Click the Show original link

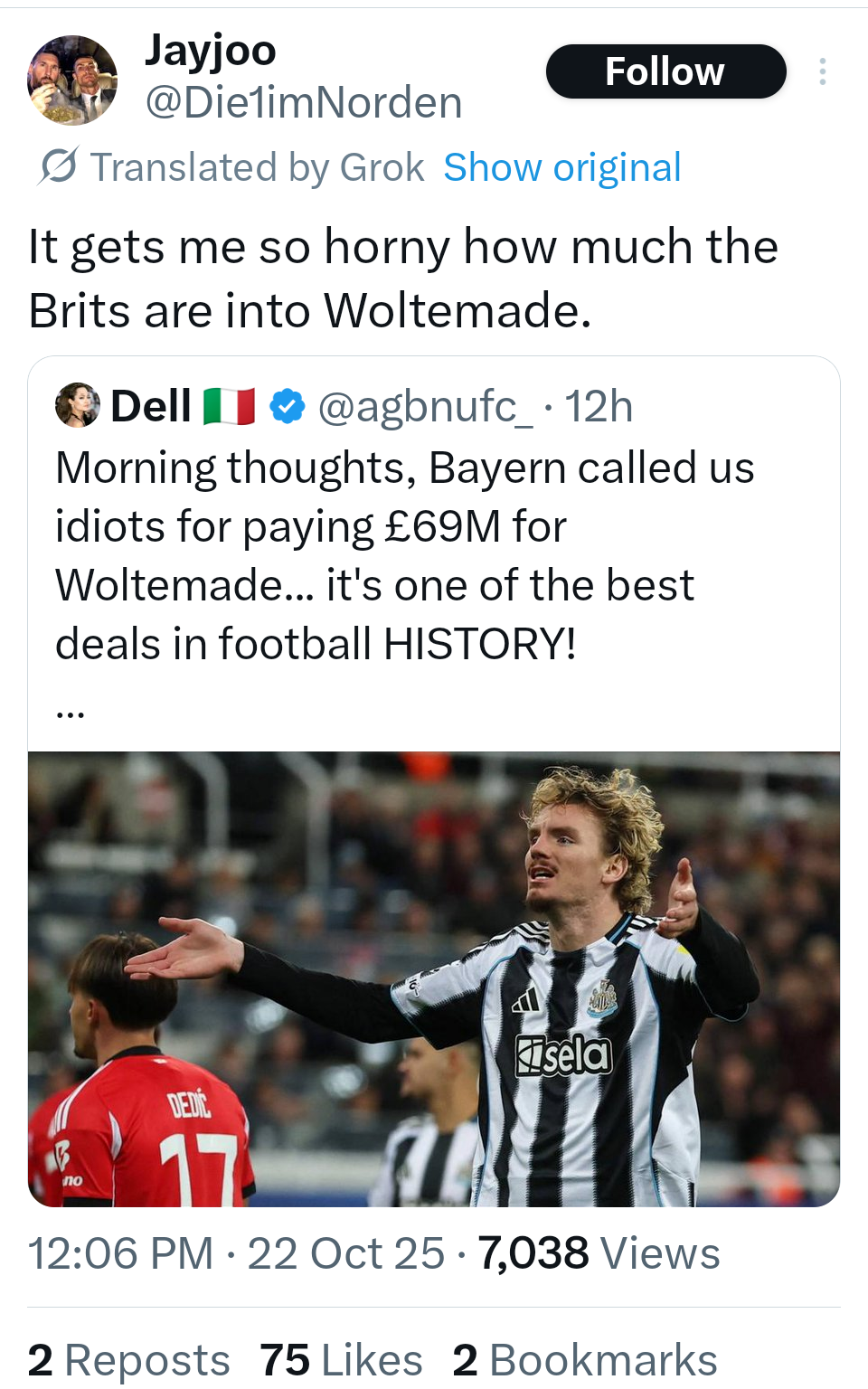click(561, 167)
